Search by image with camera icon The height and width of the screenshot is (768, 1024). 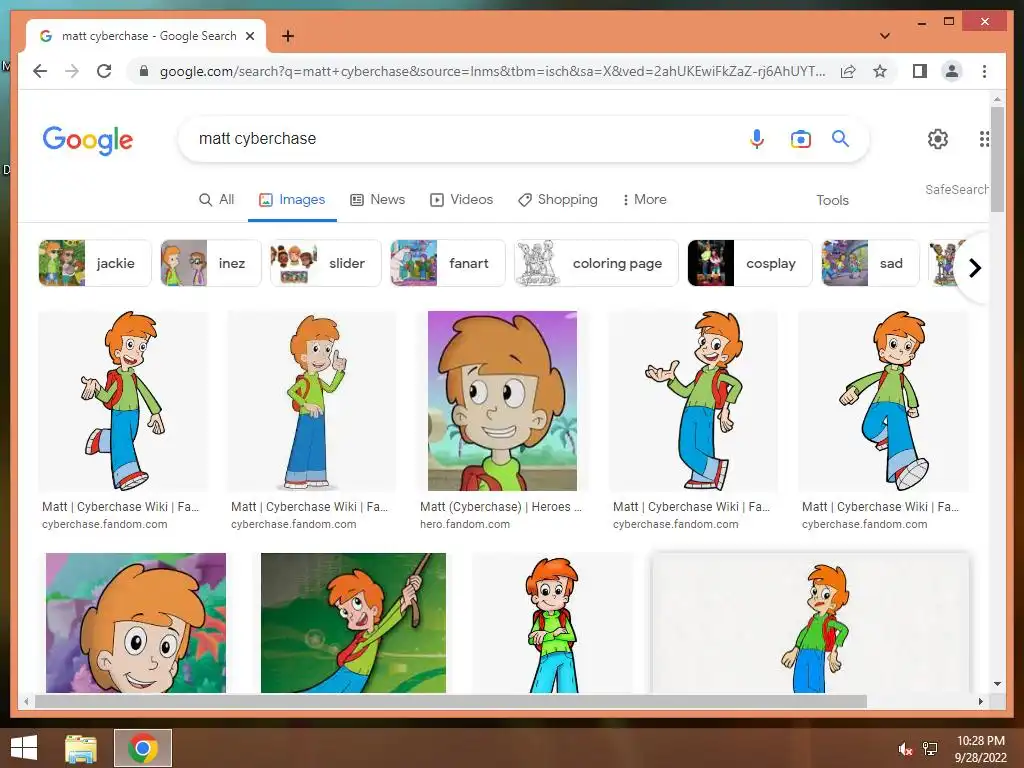point(801,138)
